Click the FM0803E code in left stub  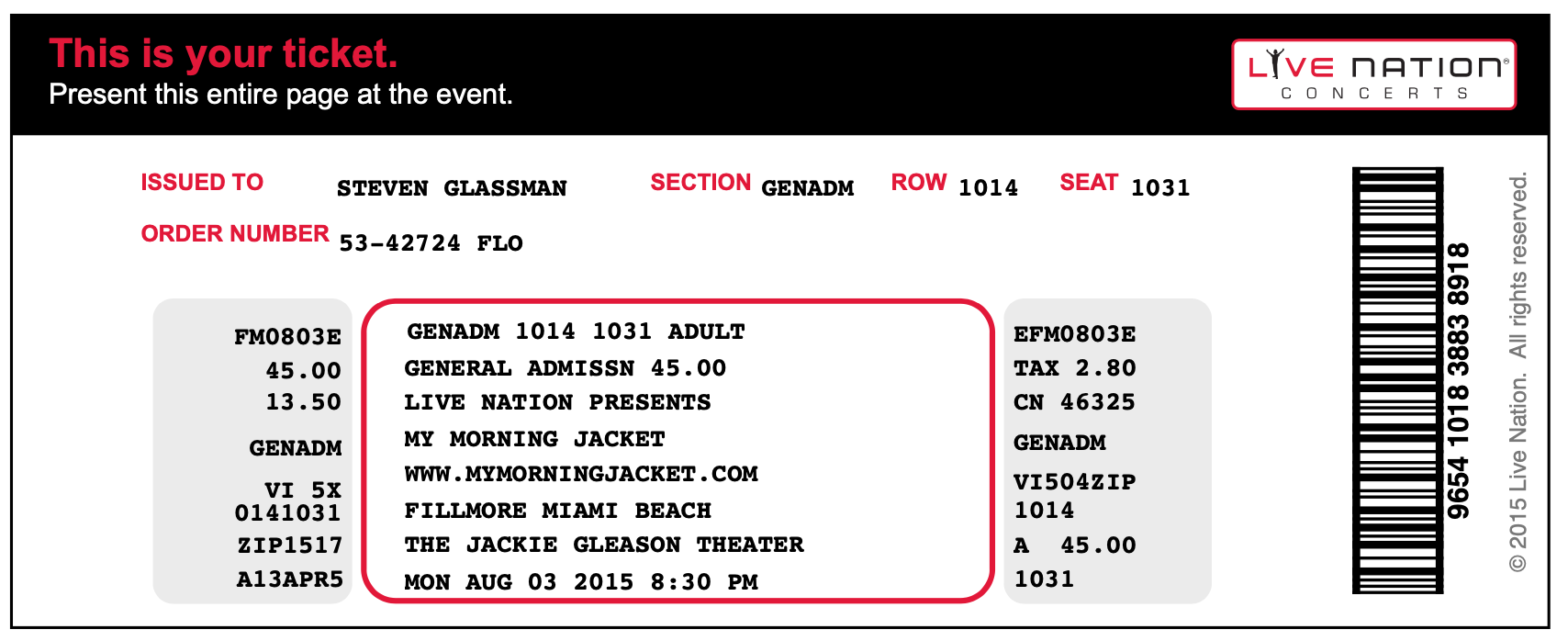tap(287, 337)
